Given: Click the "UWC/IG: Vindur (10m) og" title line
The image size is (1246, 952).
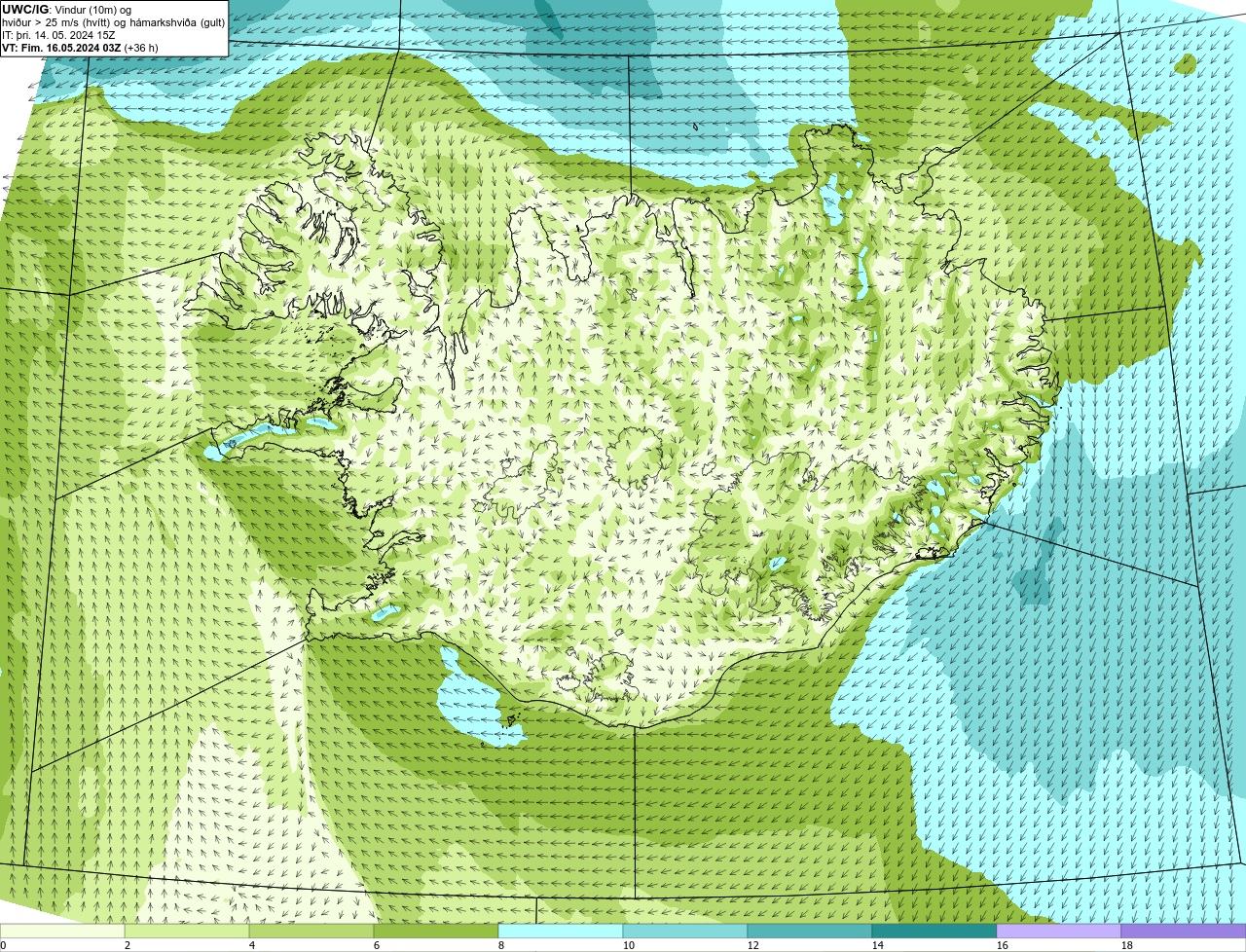Looking at the screenshot, I should point(66,10).
